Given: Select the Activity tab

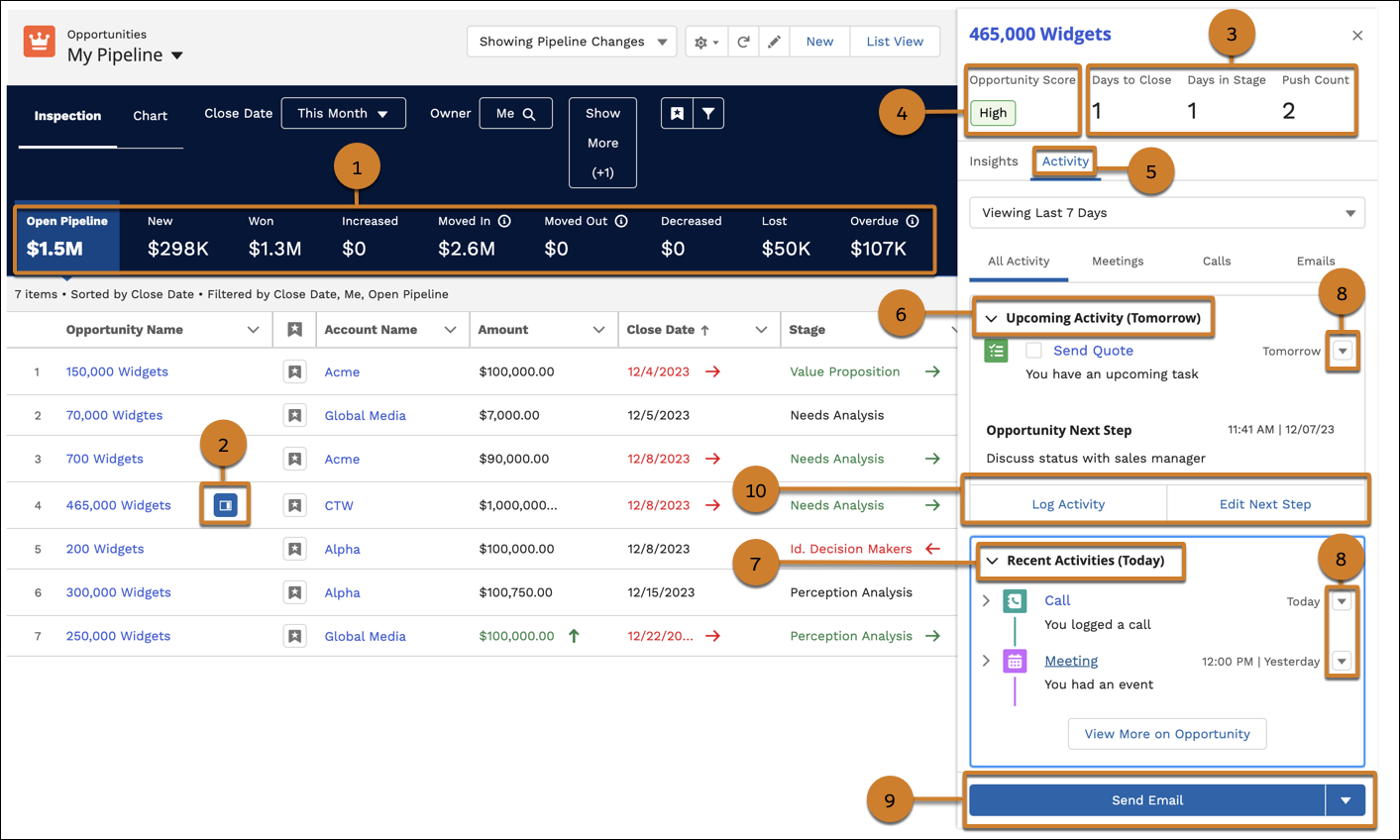Looking at the screenshot, I should pyautogui.click(x=1065, y=161).
